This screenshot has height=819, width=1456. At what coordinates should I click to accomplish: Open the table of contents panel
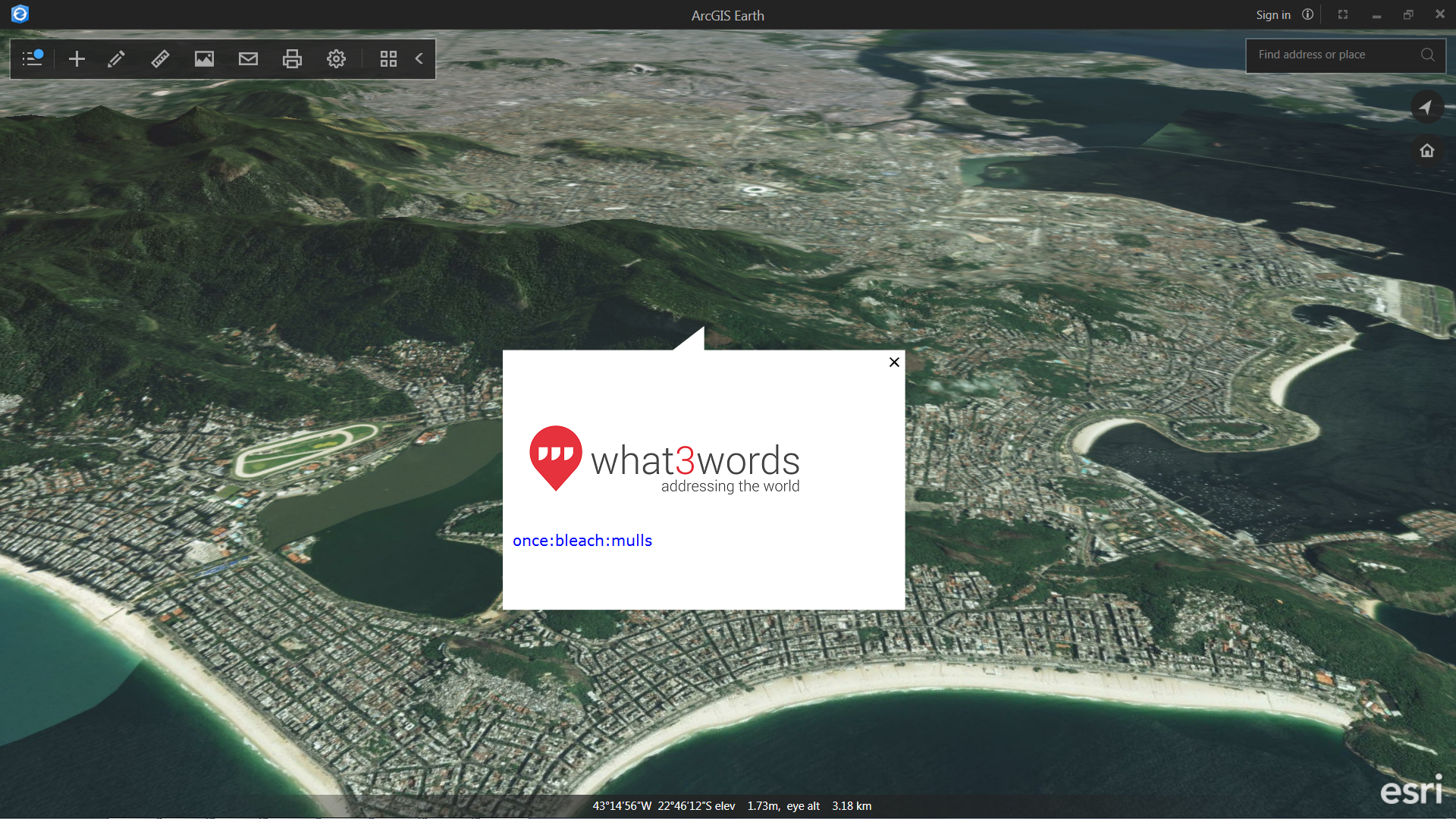tap(33, 58)
